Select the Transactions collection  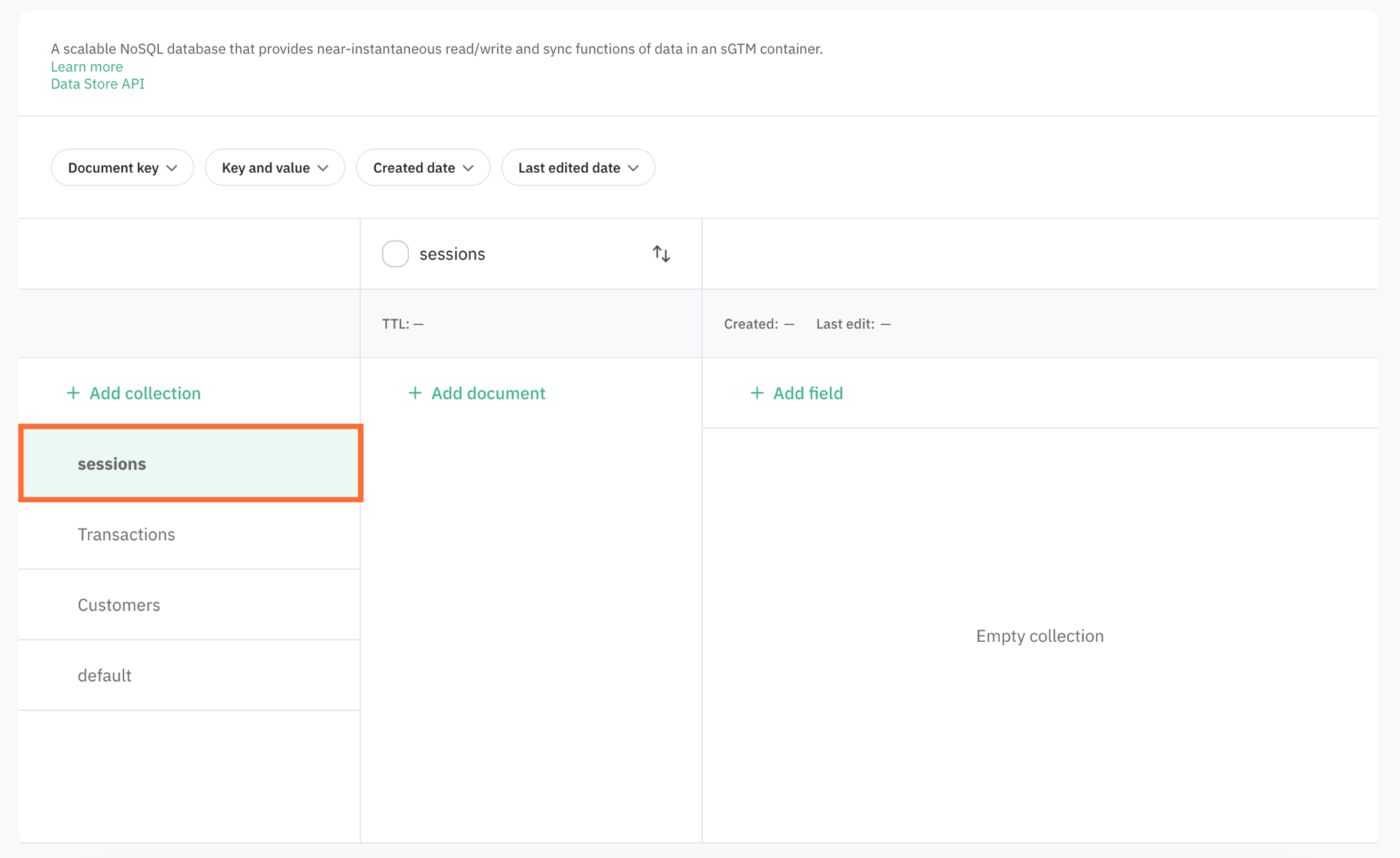coord(189,534)
